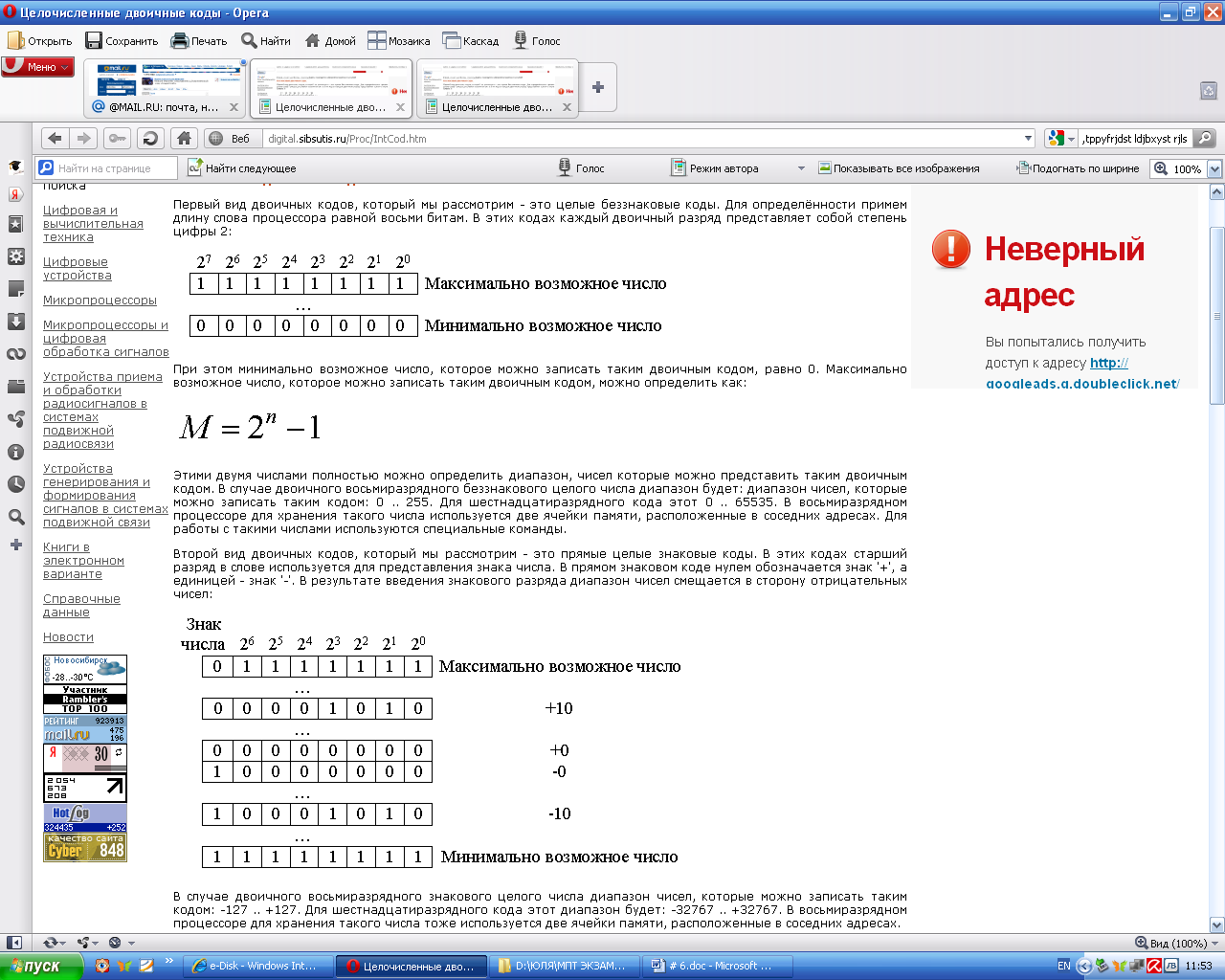The image size is (1225, 980).
Task: Open the Google search engine selector dropdown
Action: pyautogui.click(x=1061, y=138)
